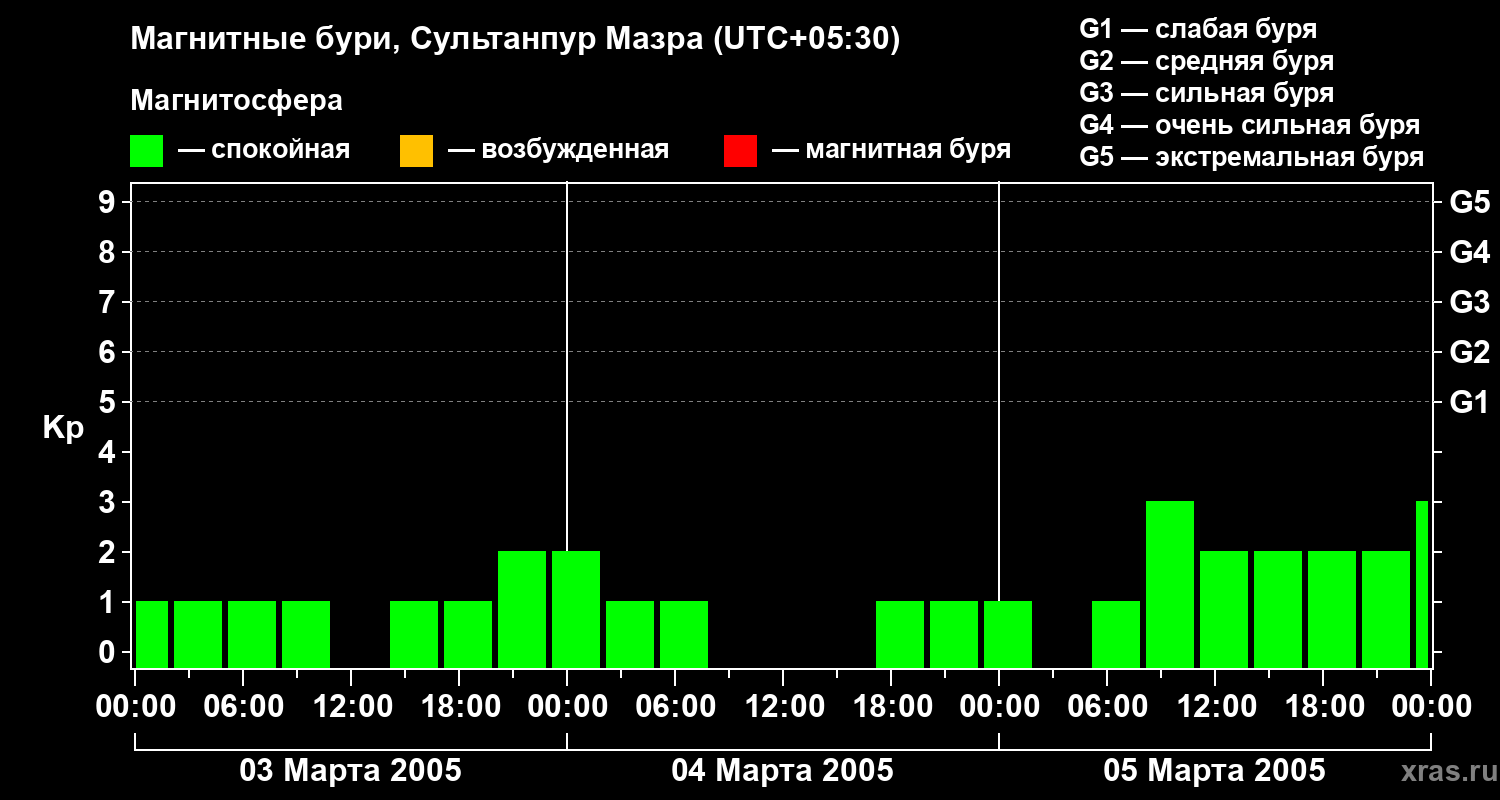Click the G5 label on the right axis

pyautogui.click(x=1469, y=202)
